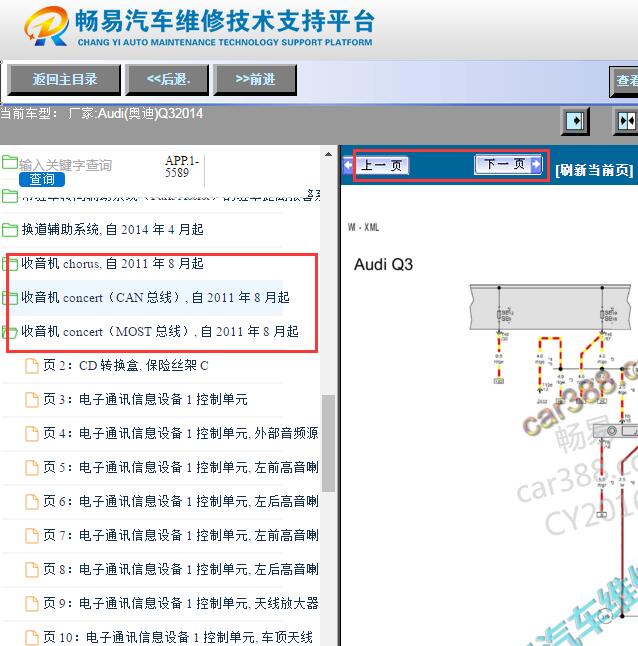Image resolution: width=638 pixels, height=646 pixels.
Task: Open 页 5 with 左前高音喇
Action: [181, 467]
